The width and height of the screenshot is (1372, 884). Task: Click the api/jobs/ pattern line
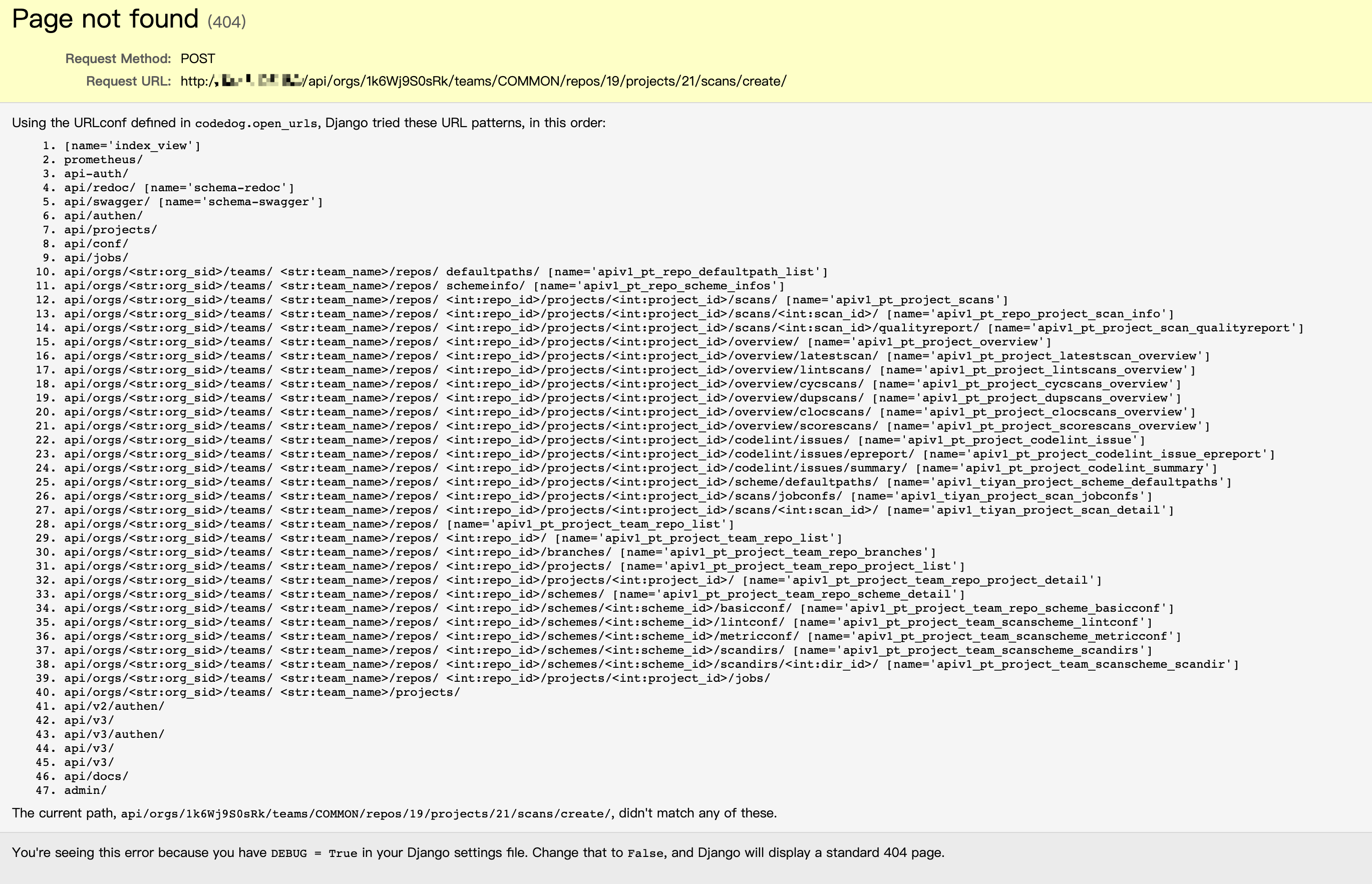pos(96,258)
